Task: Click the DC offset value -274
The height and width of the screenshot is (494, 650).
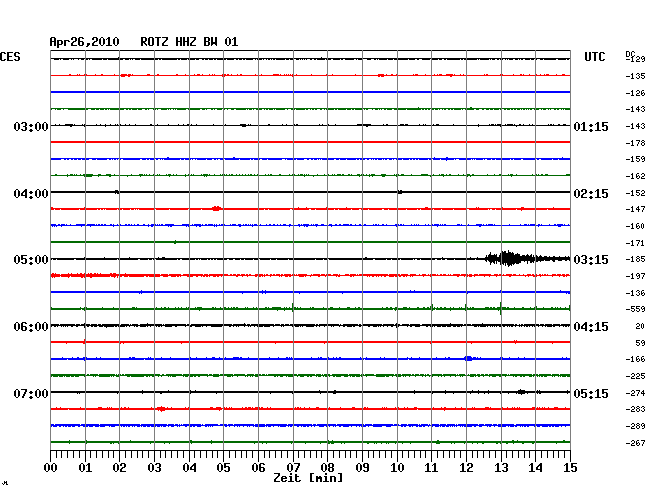Action: pos(635,393)
